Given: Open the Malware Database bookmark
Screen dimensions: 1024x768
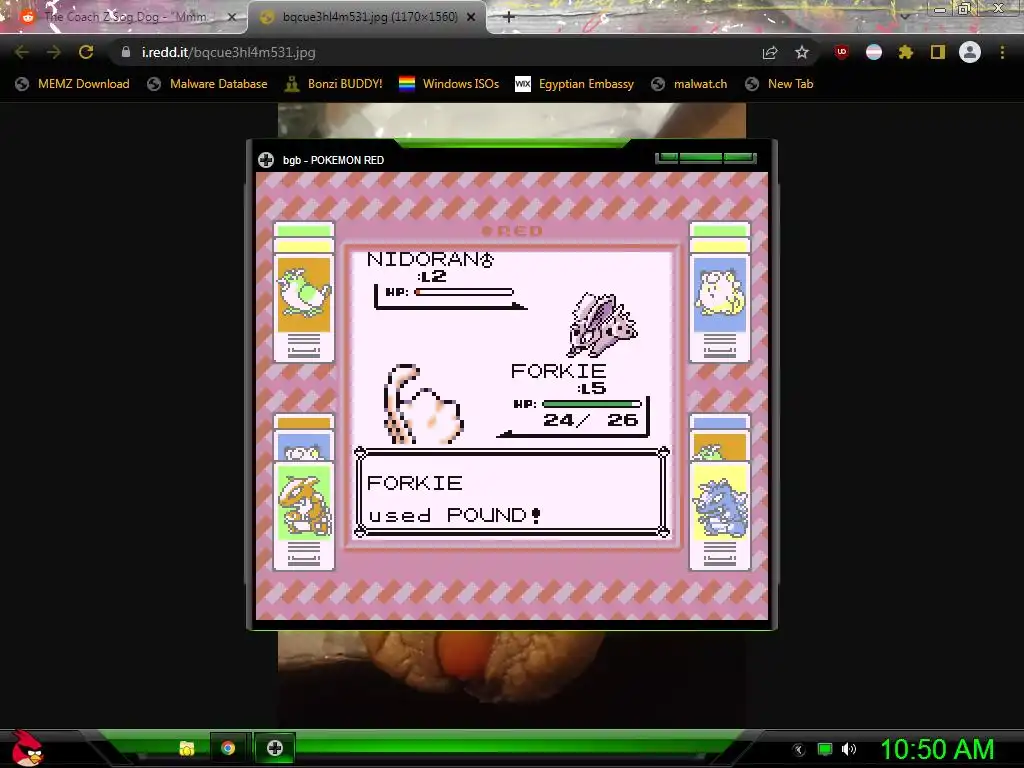Looking at the screenshot, I should click(x=207, y=84).
